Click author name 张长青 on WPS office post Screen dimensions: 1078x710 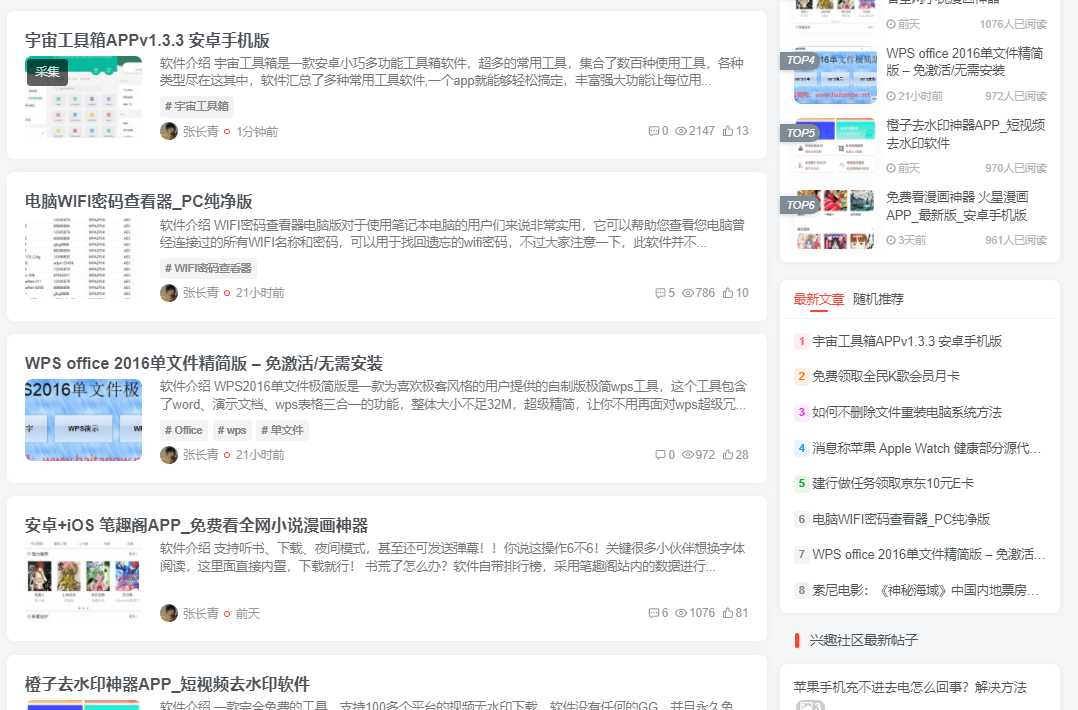pos(200,454)
